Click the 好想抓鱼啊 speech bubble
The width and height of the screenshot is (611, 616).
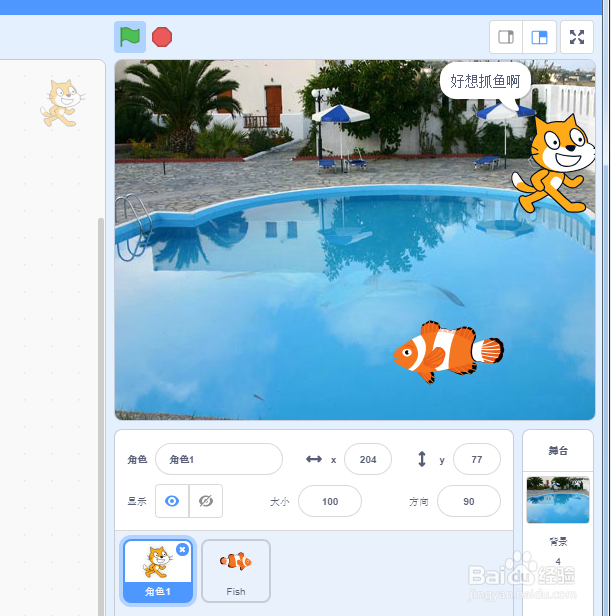(x=485, y=81)
